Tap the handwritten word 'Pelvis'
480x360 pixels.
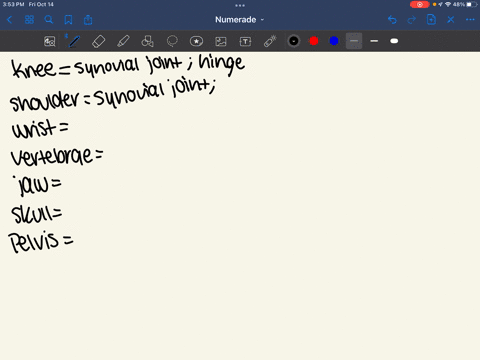coord(34,241)
